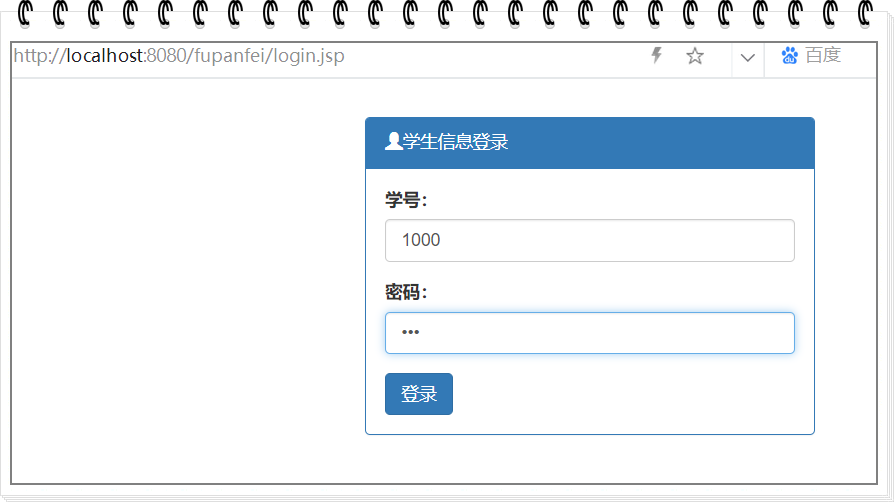Click the lightning bolt speed mode icon
894x502 pixels.
point(657,55)
